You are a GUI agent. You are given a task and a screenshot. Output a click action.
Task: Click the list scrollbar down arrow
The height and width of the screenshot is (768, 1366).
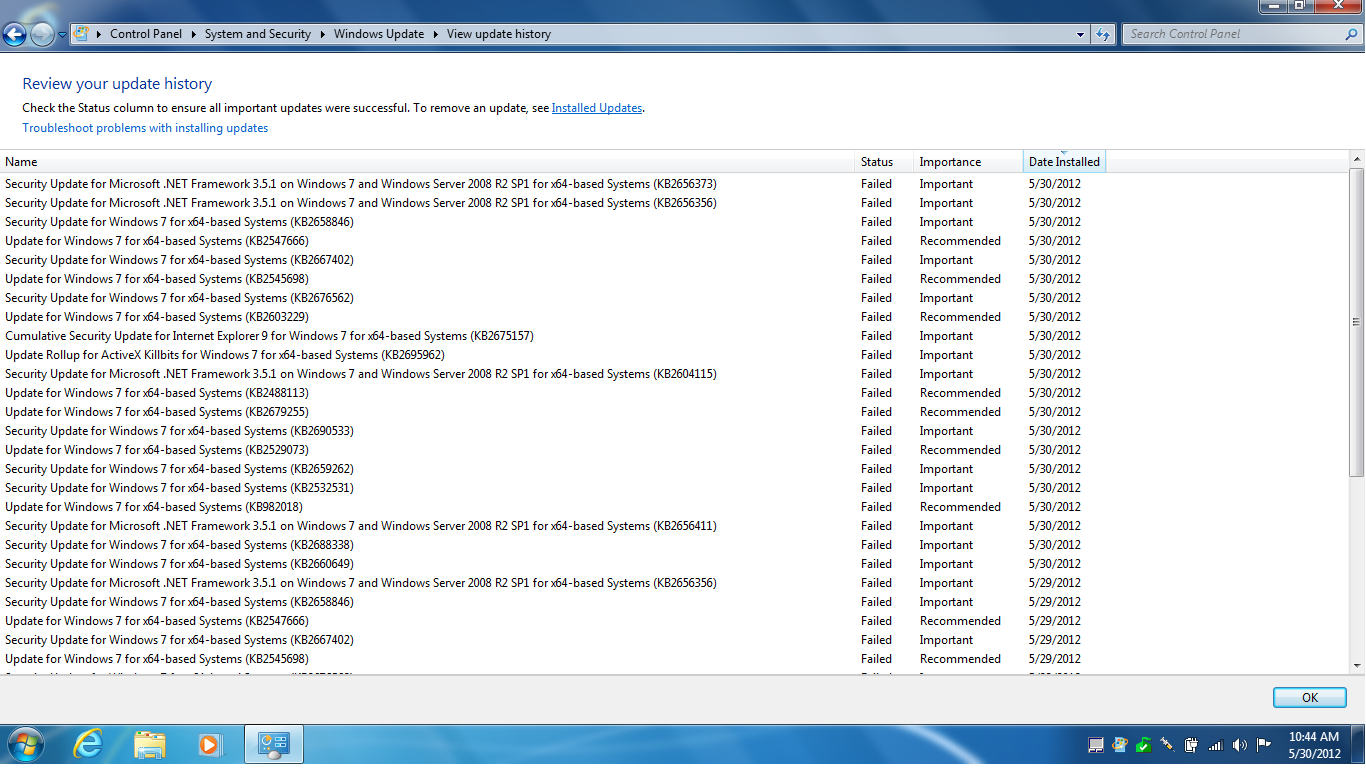1357,665
